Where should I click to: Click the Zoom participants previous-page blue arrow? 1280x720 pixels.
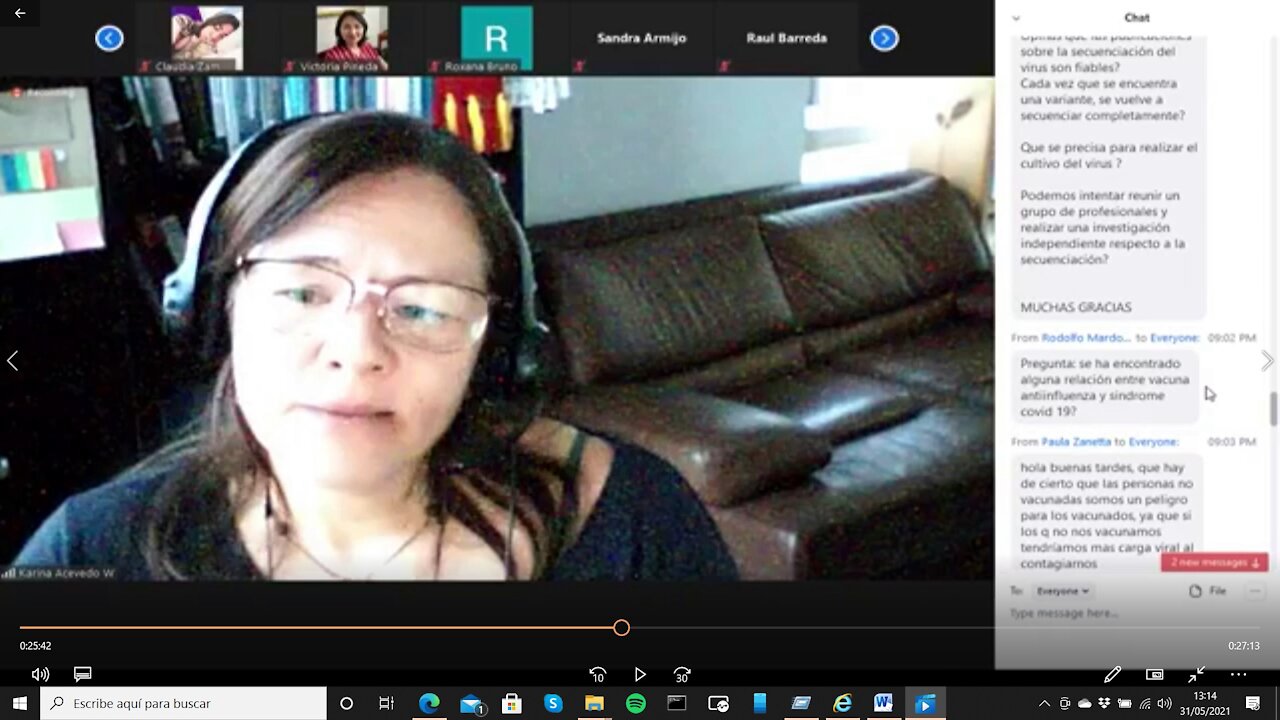(x=109, y=38)
